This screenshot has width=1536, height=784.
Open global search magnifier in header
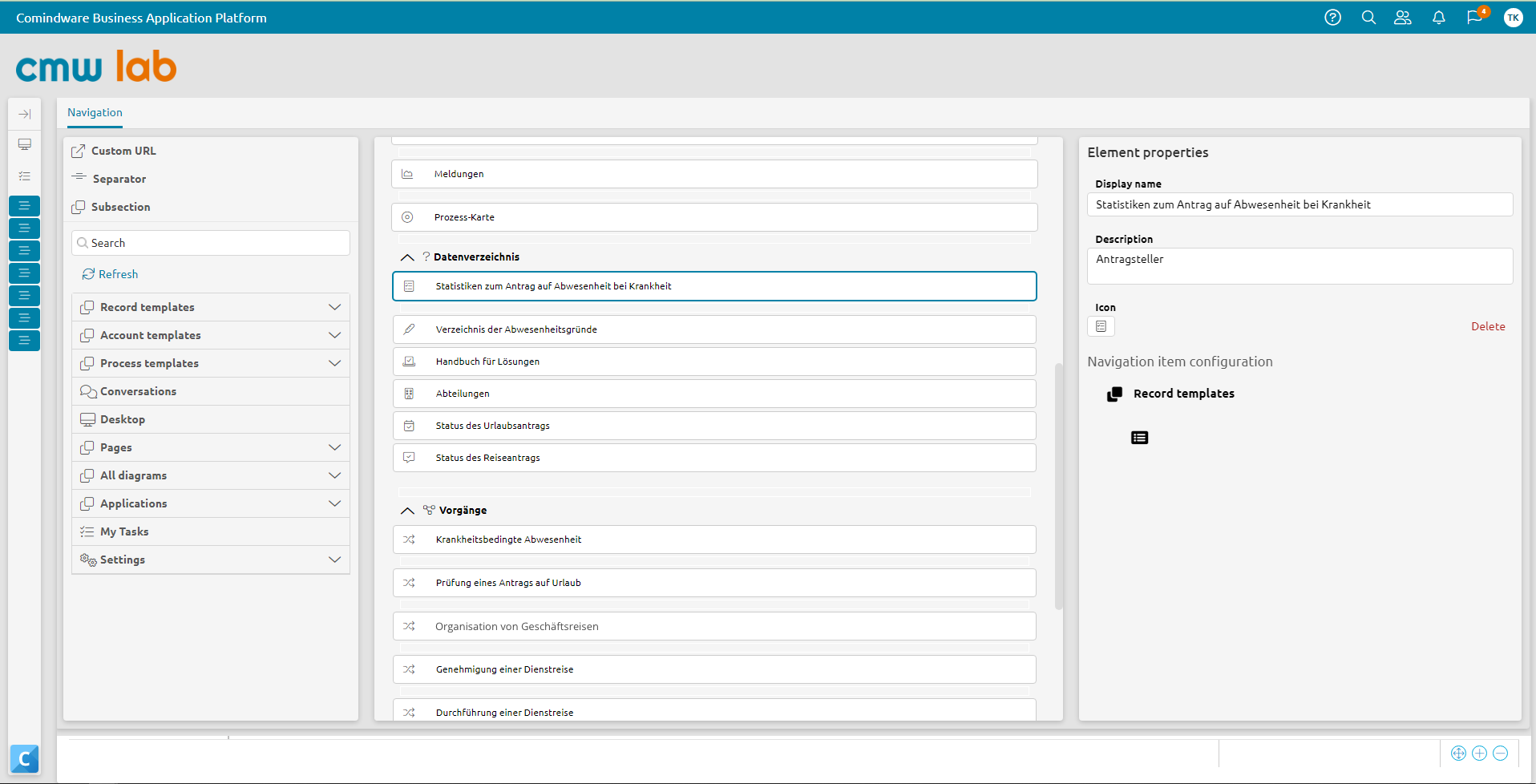tap(1368, 18)
